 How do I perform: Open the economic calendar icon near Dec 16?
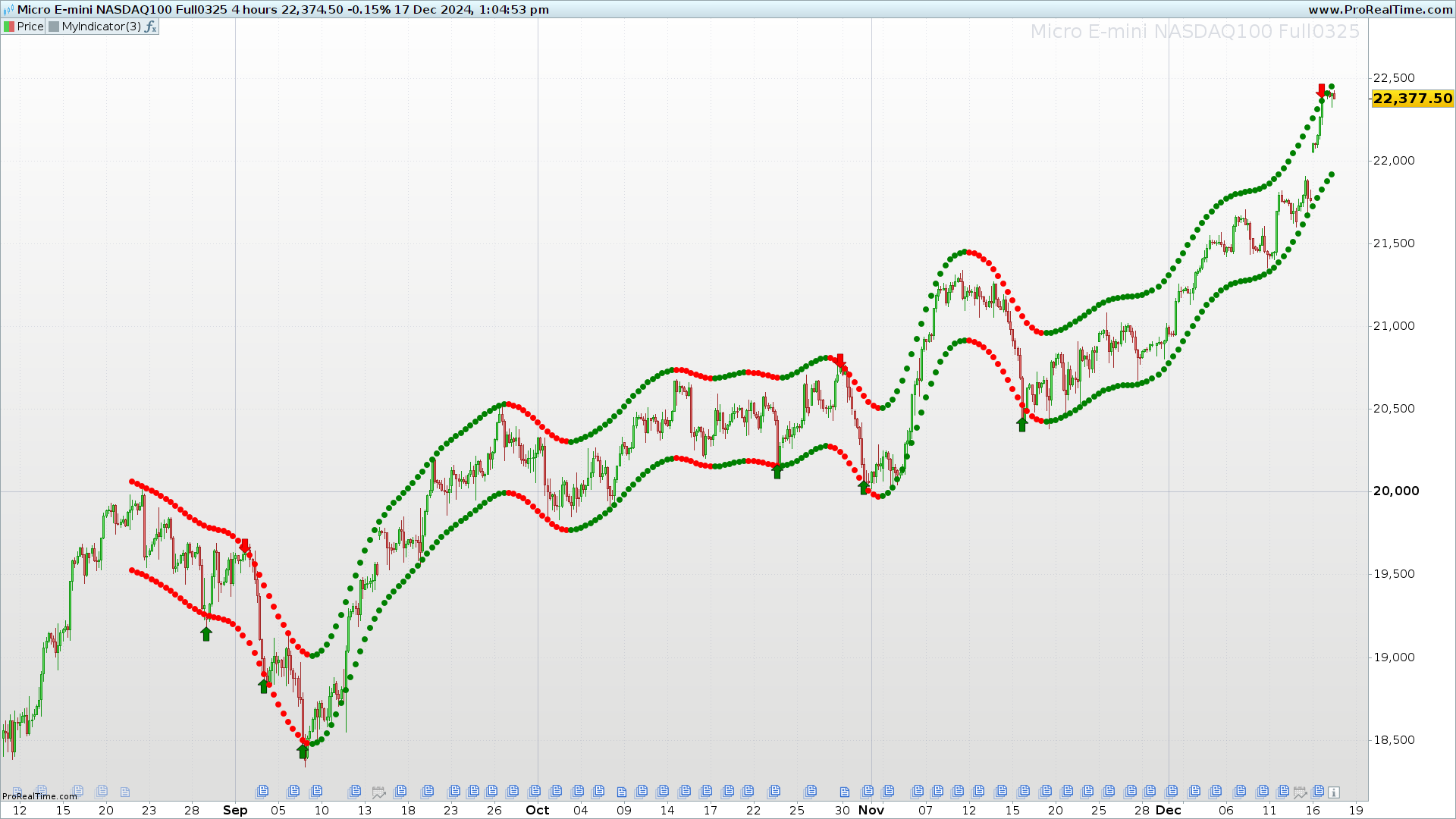[1301, 792]
